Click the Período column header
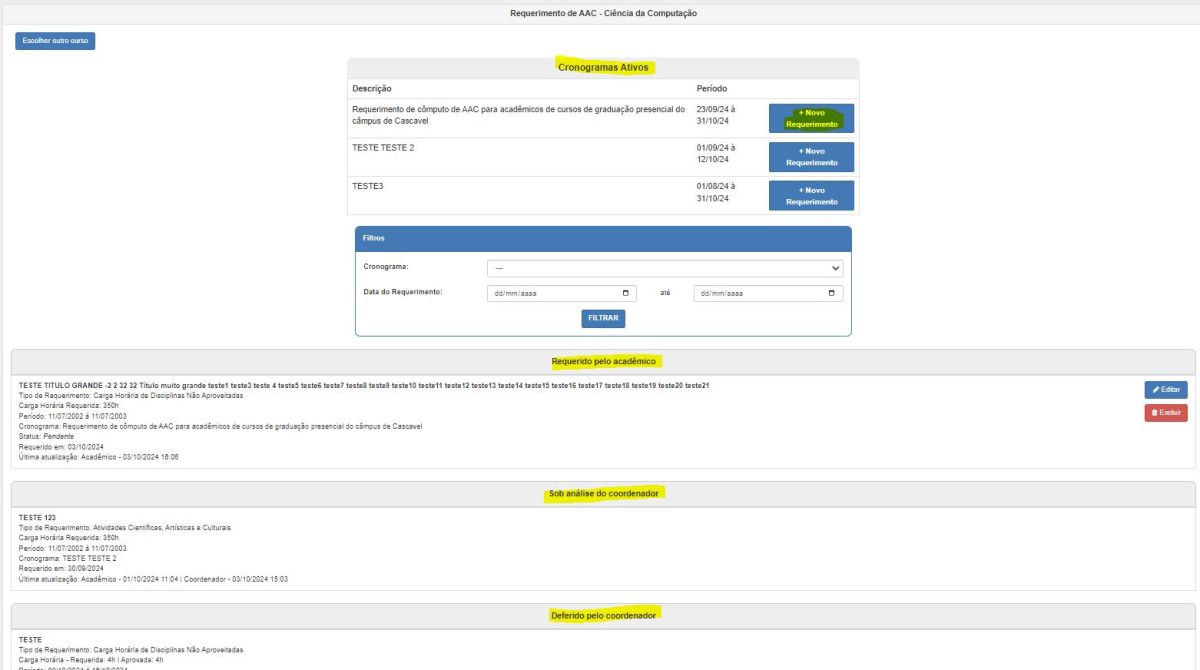The height and width of the screenshot is (670, 1200). (712, 89)
